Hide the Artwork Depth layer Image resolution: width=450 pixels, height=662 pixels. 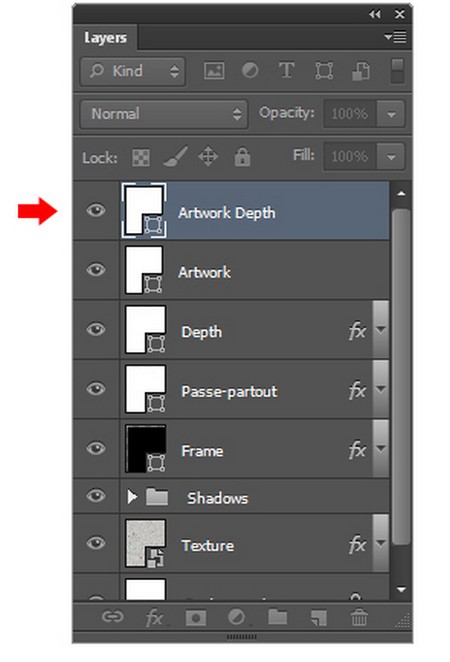(96, 210)
